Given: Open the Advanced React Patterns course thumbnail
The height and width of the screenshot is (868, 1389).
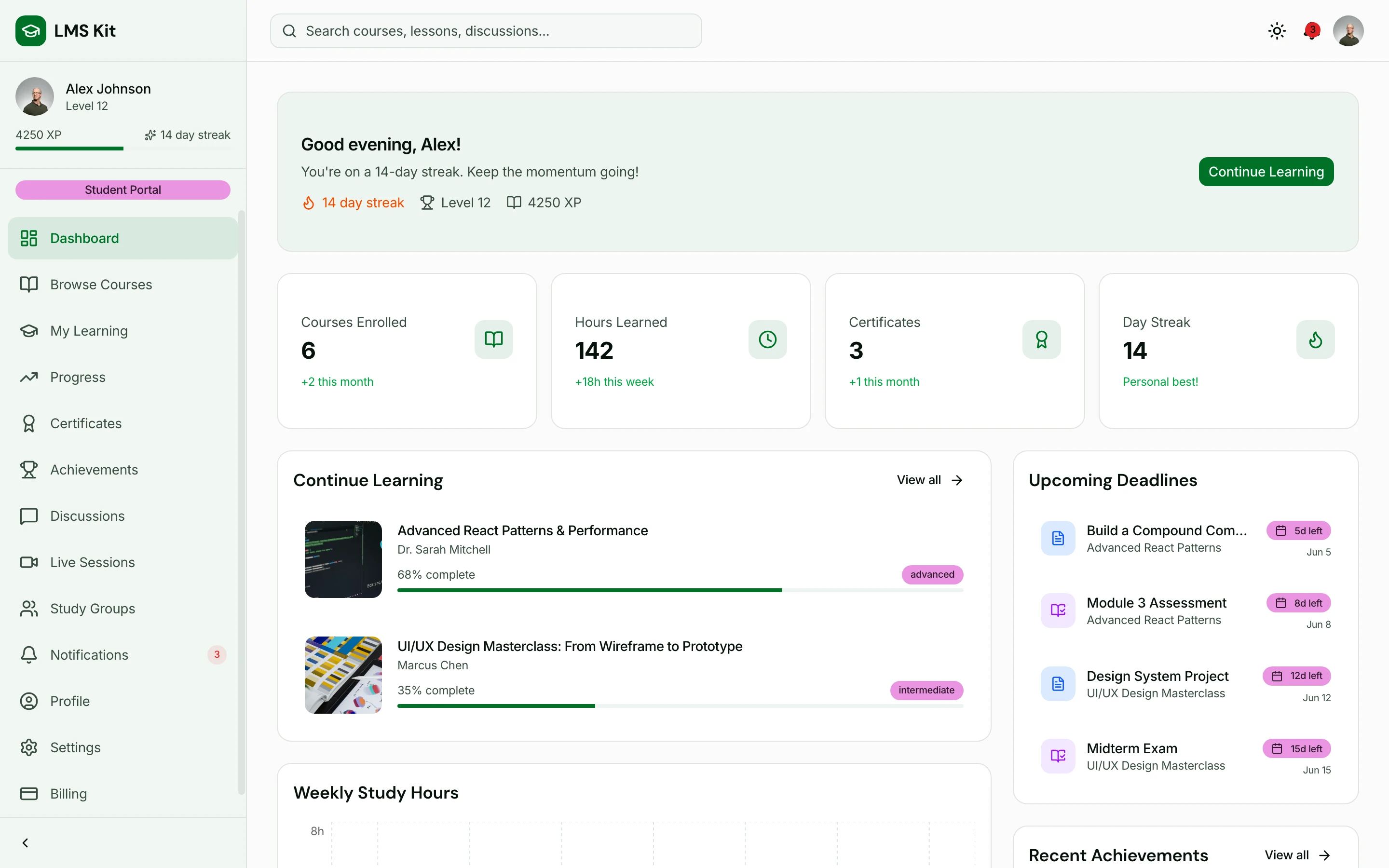Looking at the screenshot, I should [x=343, y=559].
